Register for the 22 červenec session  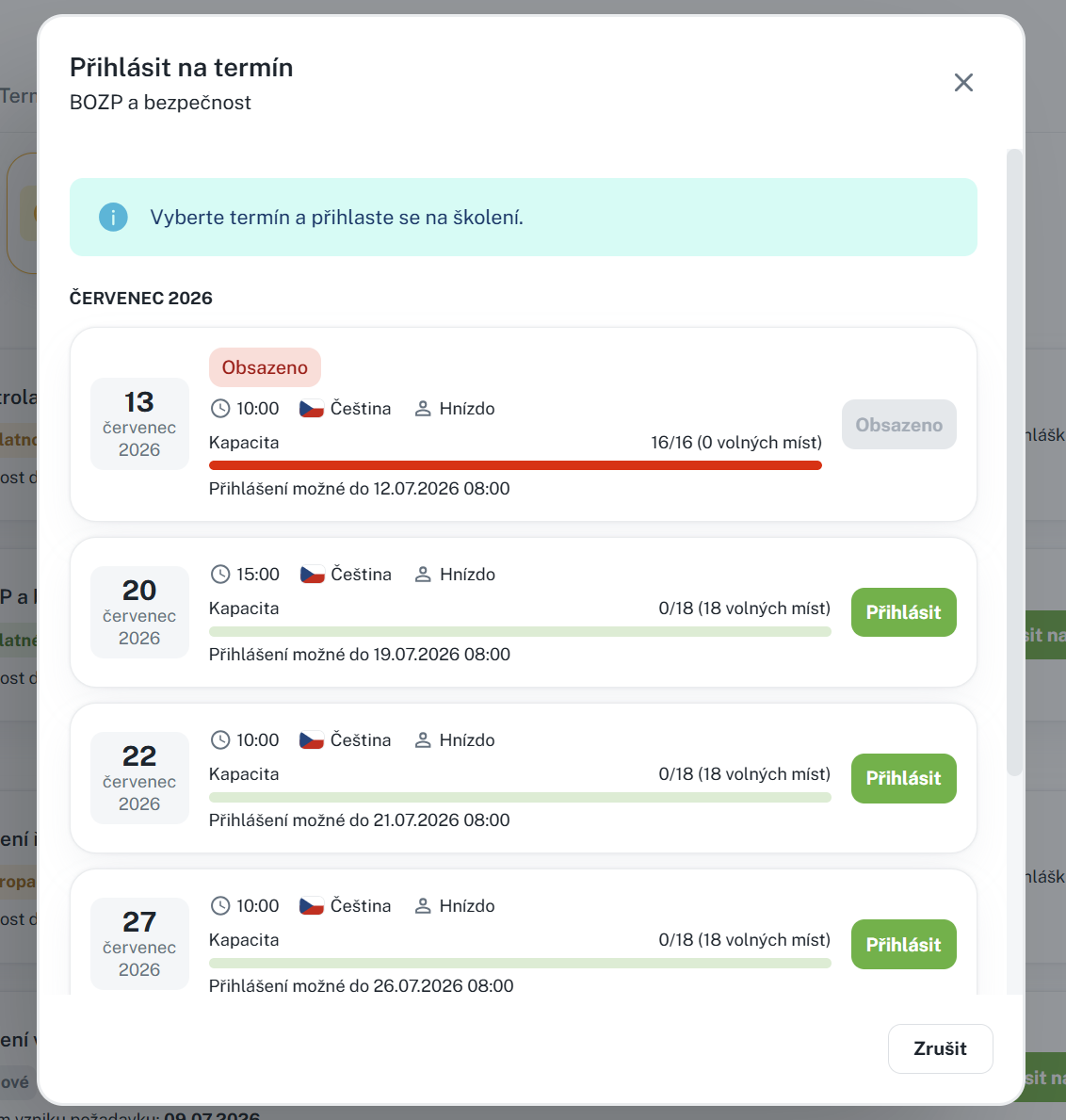(x=903, y=778)
